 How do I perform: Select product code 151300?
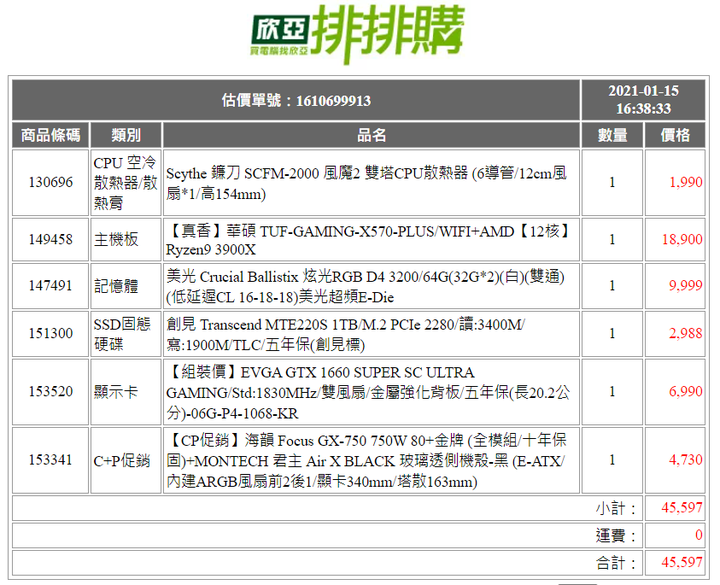click(51, 333)
